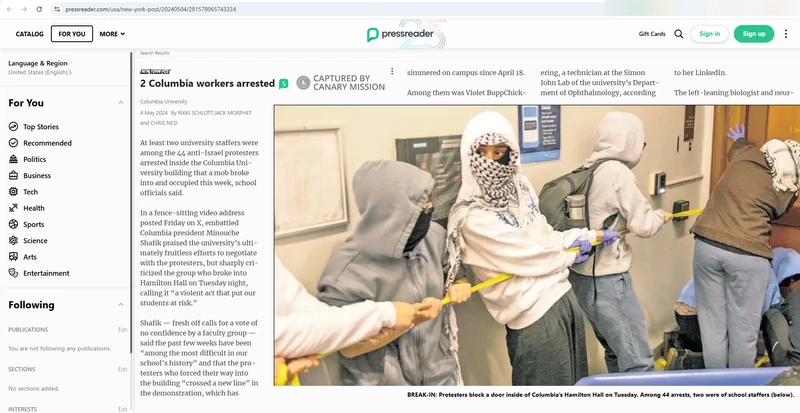Click the Arts icon
Image resolution: width=800 pixels, height=413 pixels.
[13, 257]
